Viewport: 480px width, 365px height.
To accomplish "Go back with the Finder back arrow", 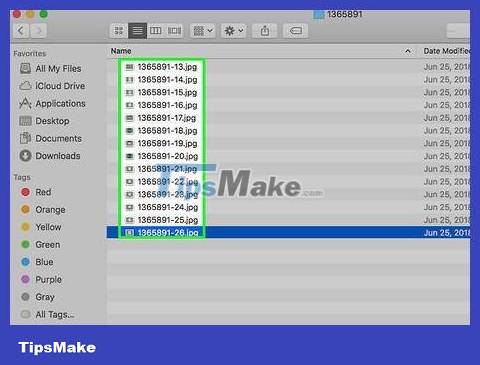I will point(21,31).
